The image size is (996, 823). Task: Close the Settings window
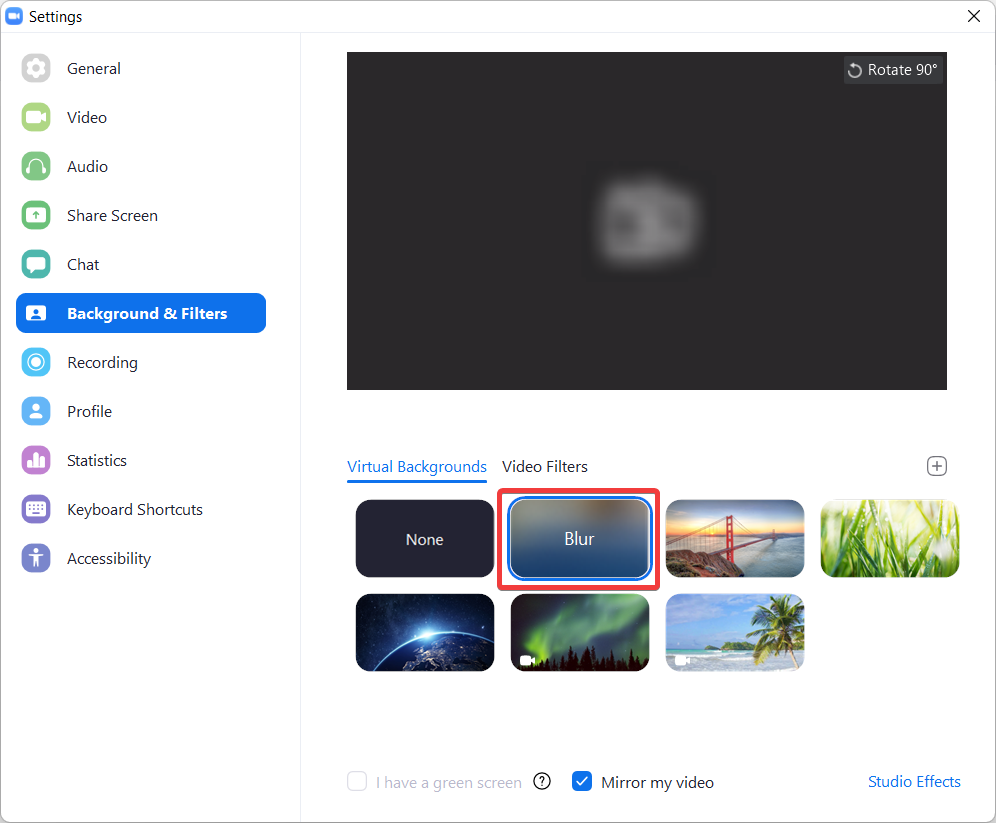pyautogui.click(x=974, y=16)
